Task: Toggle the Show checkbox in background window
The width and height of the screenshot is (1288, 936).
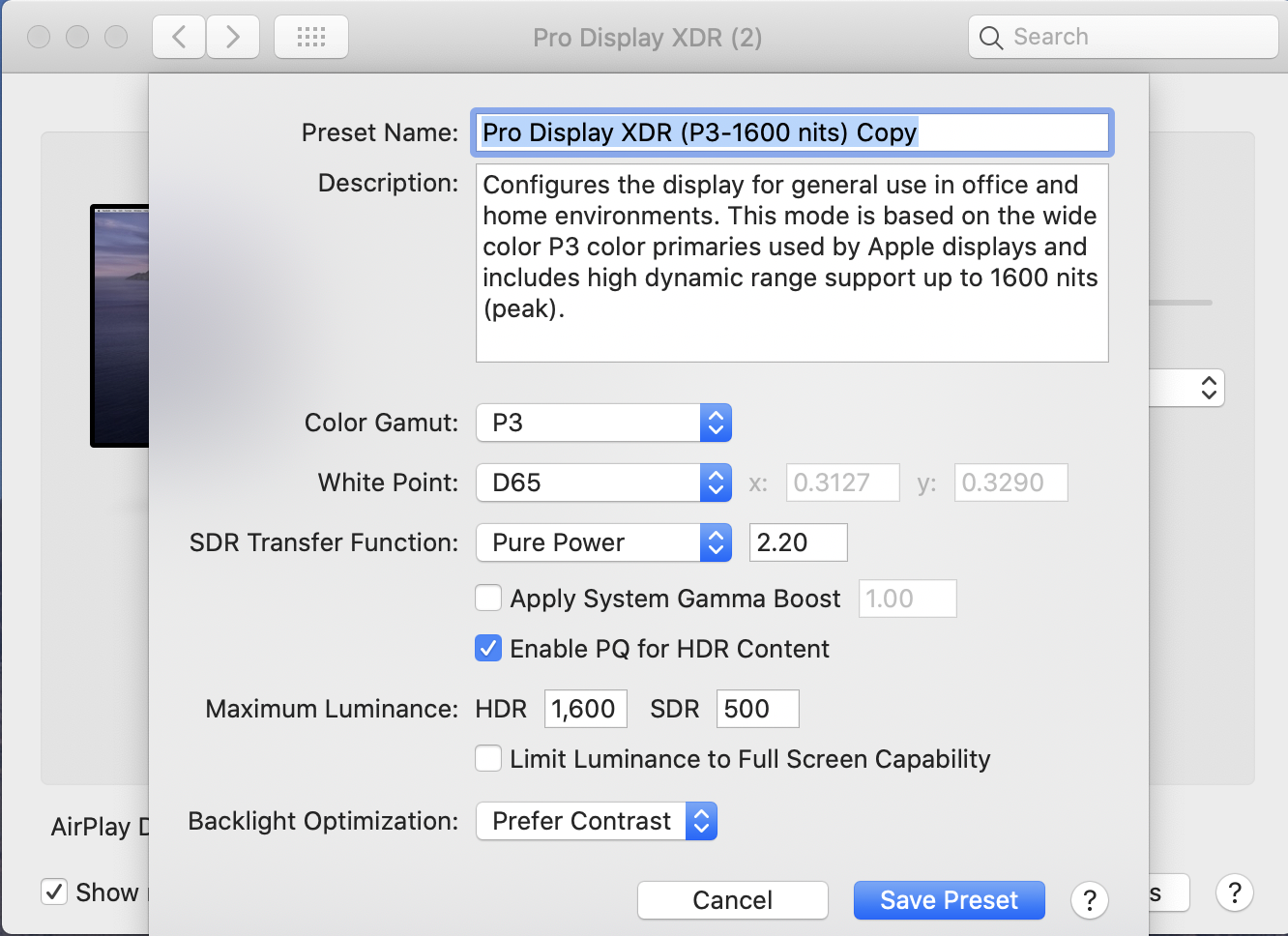Action: click(x=54, y=892)
